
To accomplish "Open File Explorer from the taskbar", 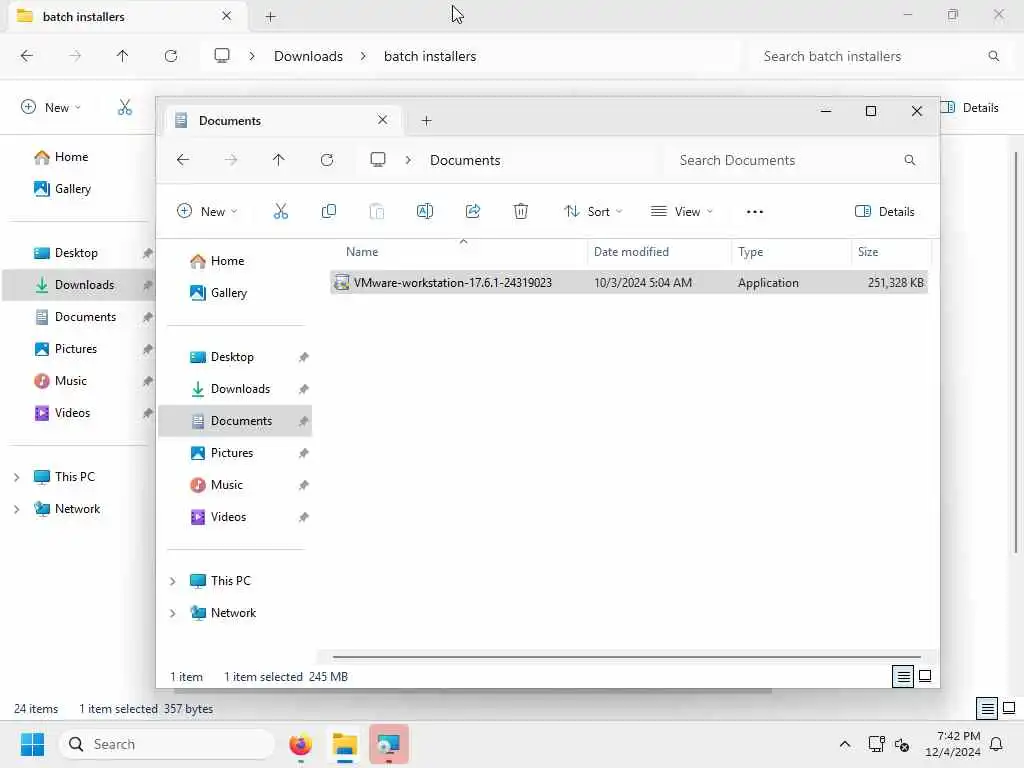I will point(345,744).
